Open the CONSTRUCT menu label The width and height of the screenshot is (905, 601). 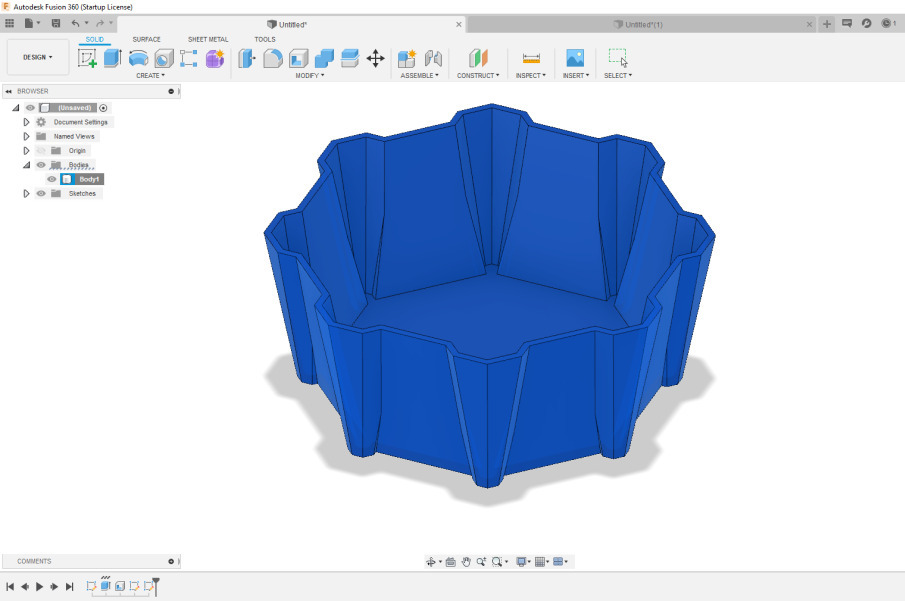point(478,75)
